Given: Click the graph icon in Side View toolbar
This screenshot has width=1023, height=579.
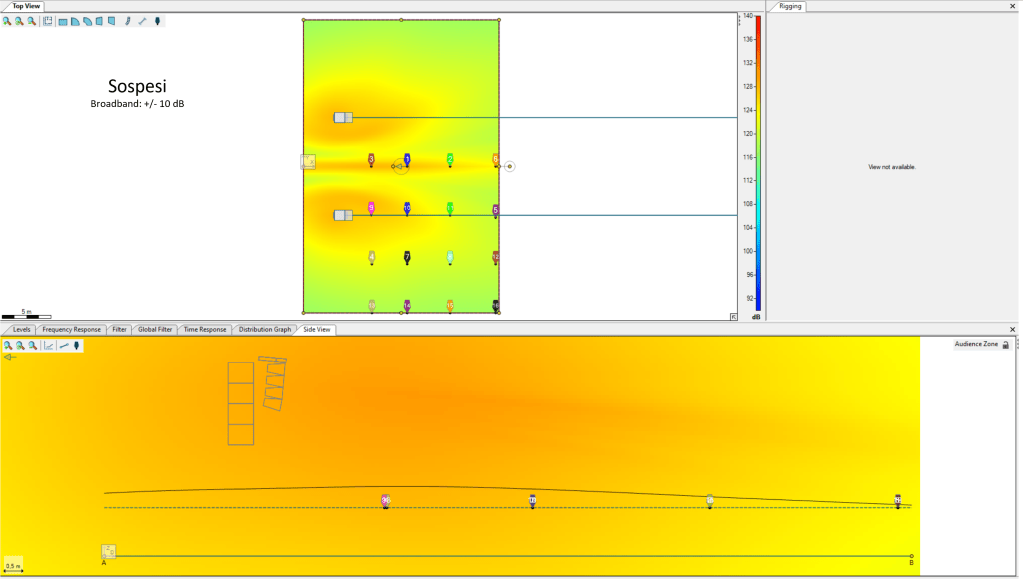Looking at the screenshot, I should (x=48, y=346).
